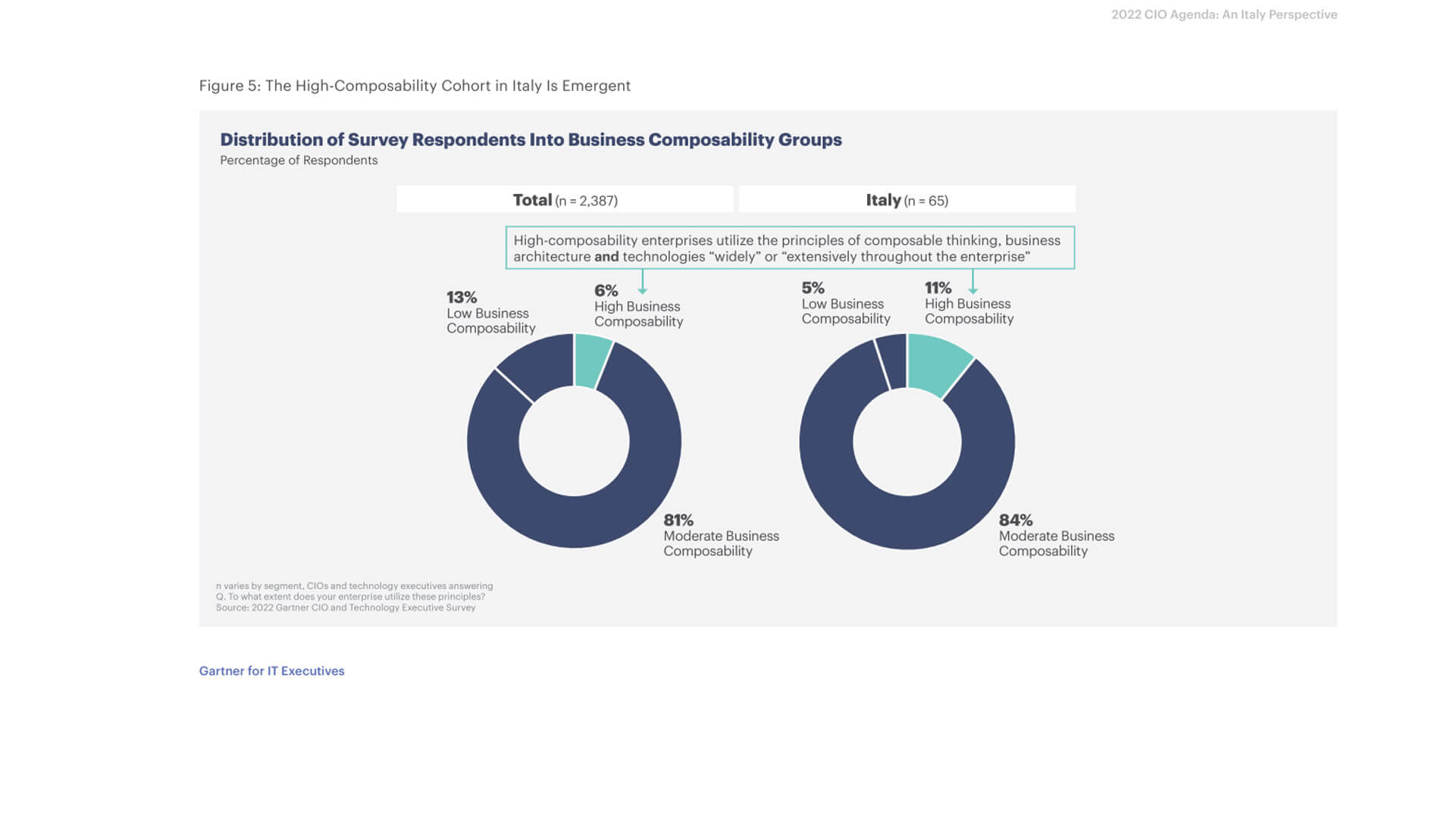Click the 5% Low Business Composability label
Image resolution: width=1456 pixels, height=819 pixels.
coord(845,304)
